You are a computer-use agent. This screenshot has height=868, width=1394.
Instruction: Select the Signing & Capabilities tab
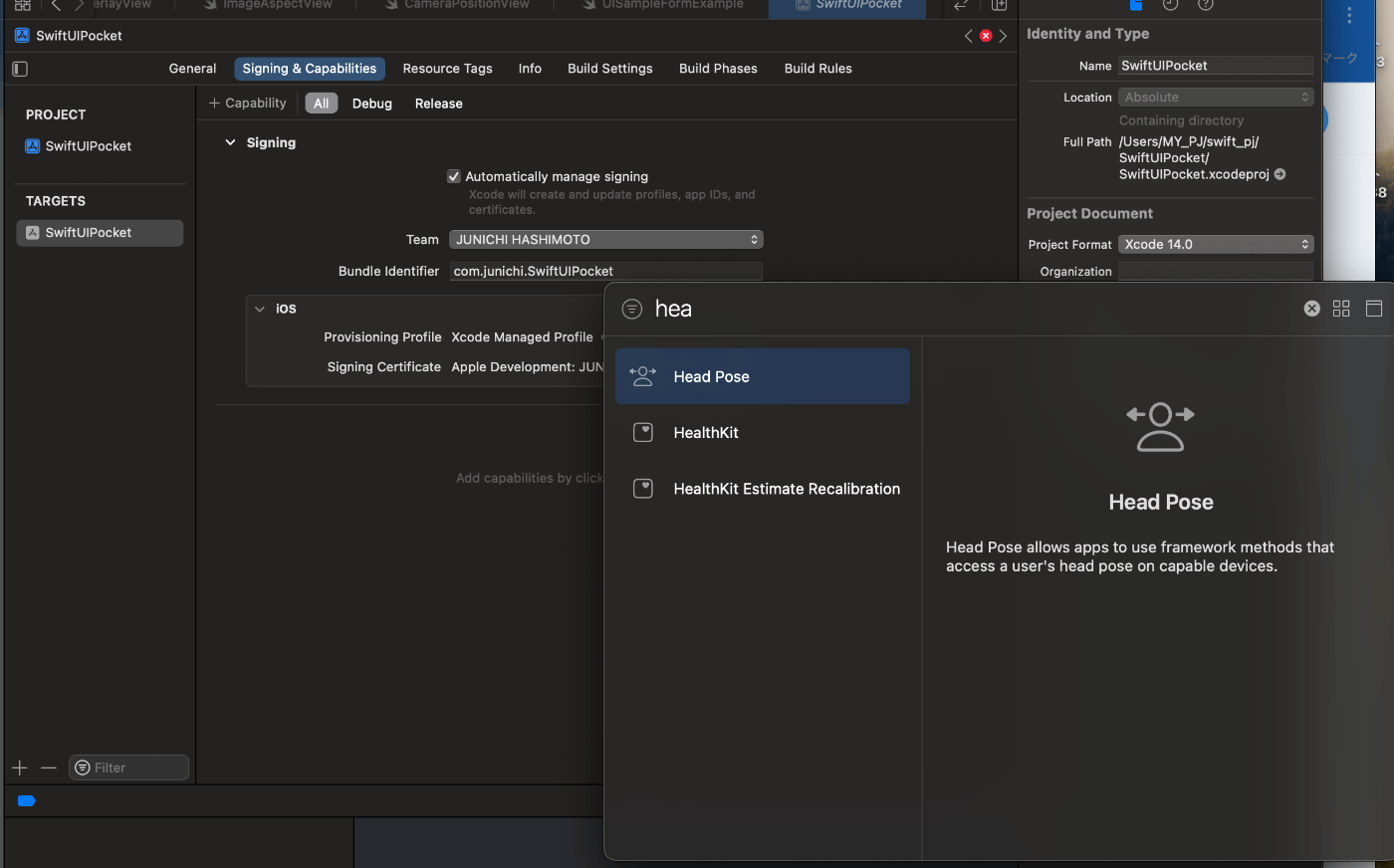pos(310,69)
